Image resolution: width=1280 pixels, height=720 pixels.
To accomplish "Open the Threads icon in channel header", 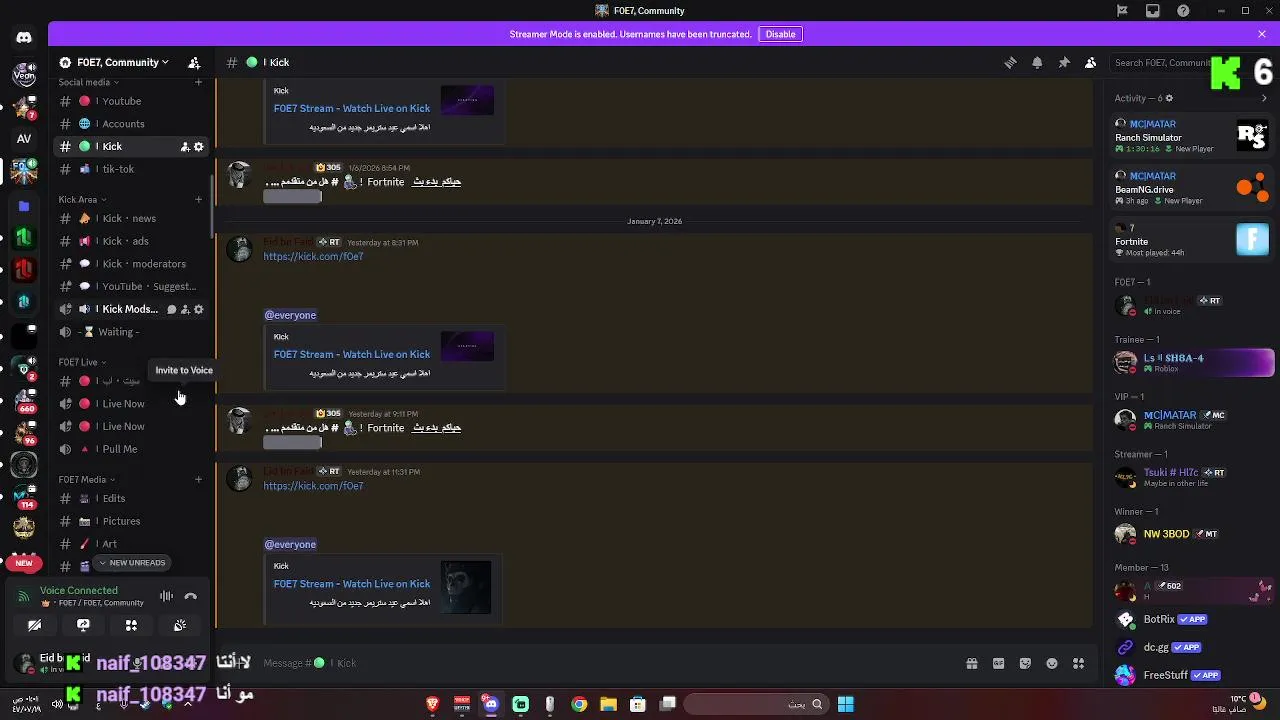I will [x=1010, y=62].
